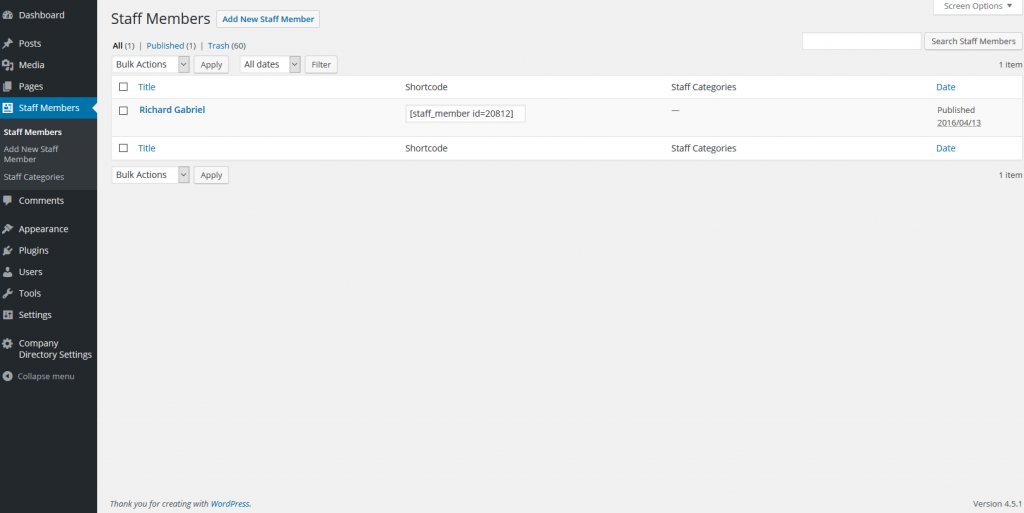Click the Tools wrench icon
Screen dimensions: 1024x513
click(x=8, y=293)
